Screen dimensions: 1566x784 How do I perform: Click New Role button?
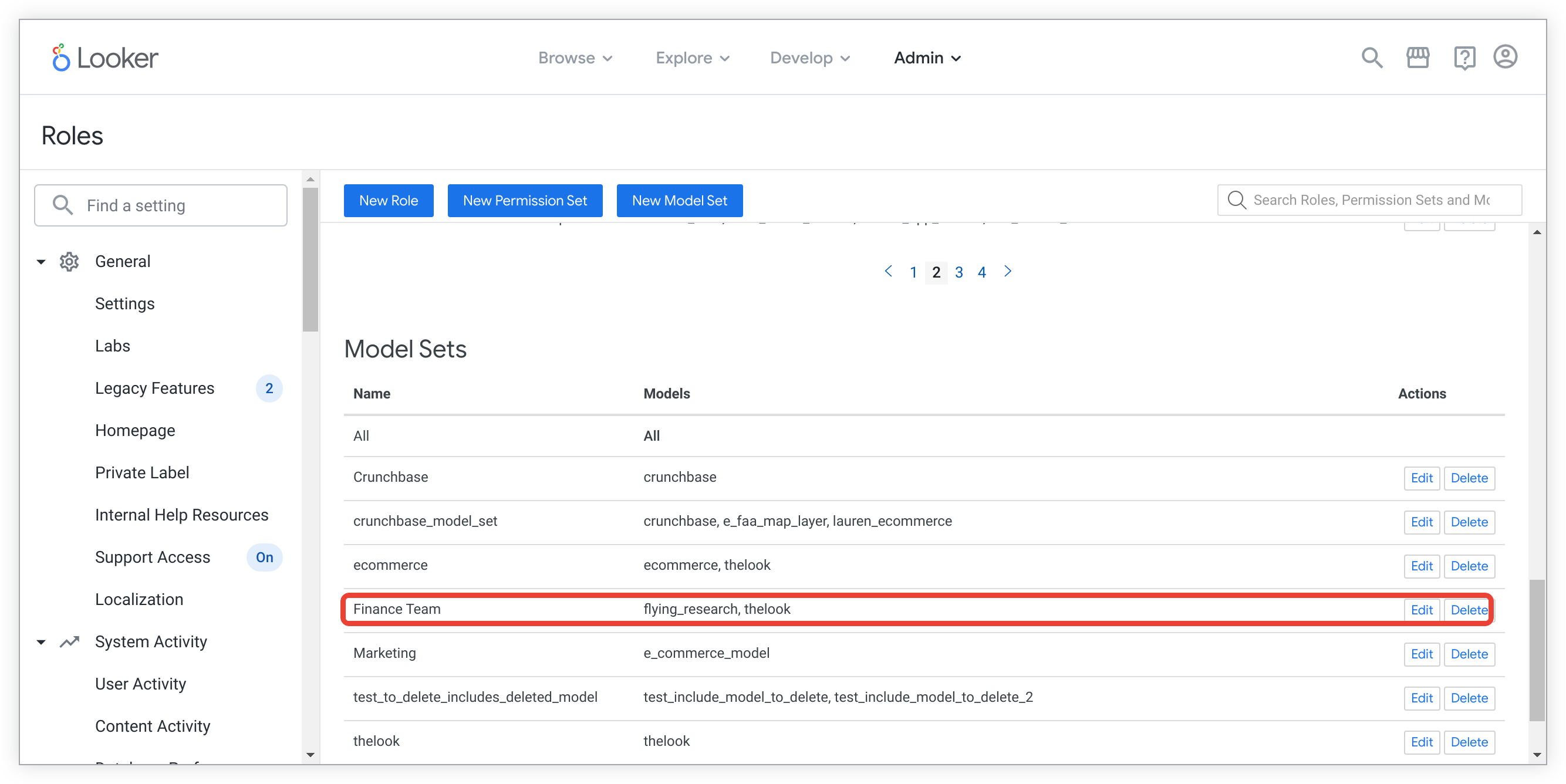tap(388, 200)
